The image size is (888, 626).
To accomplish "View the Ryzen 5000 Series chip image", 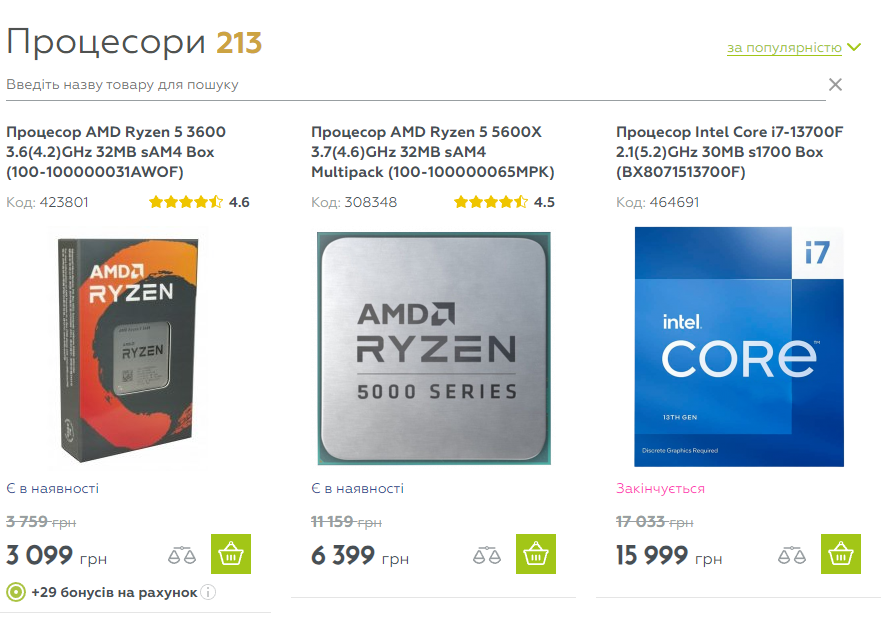I will coord(434,348).
